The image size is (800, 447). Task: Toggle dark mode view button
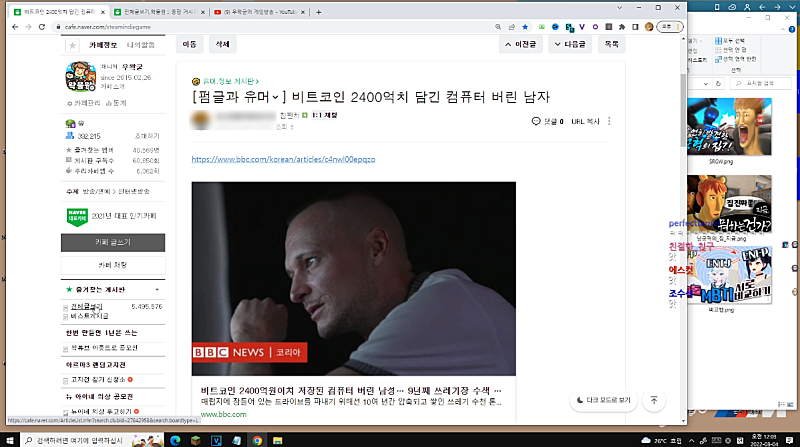pos(604,401)
